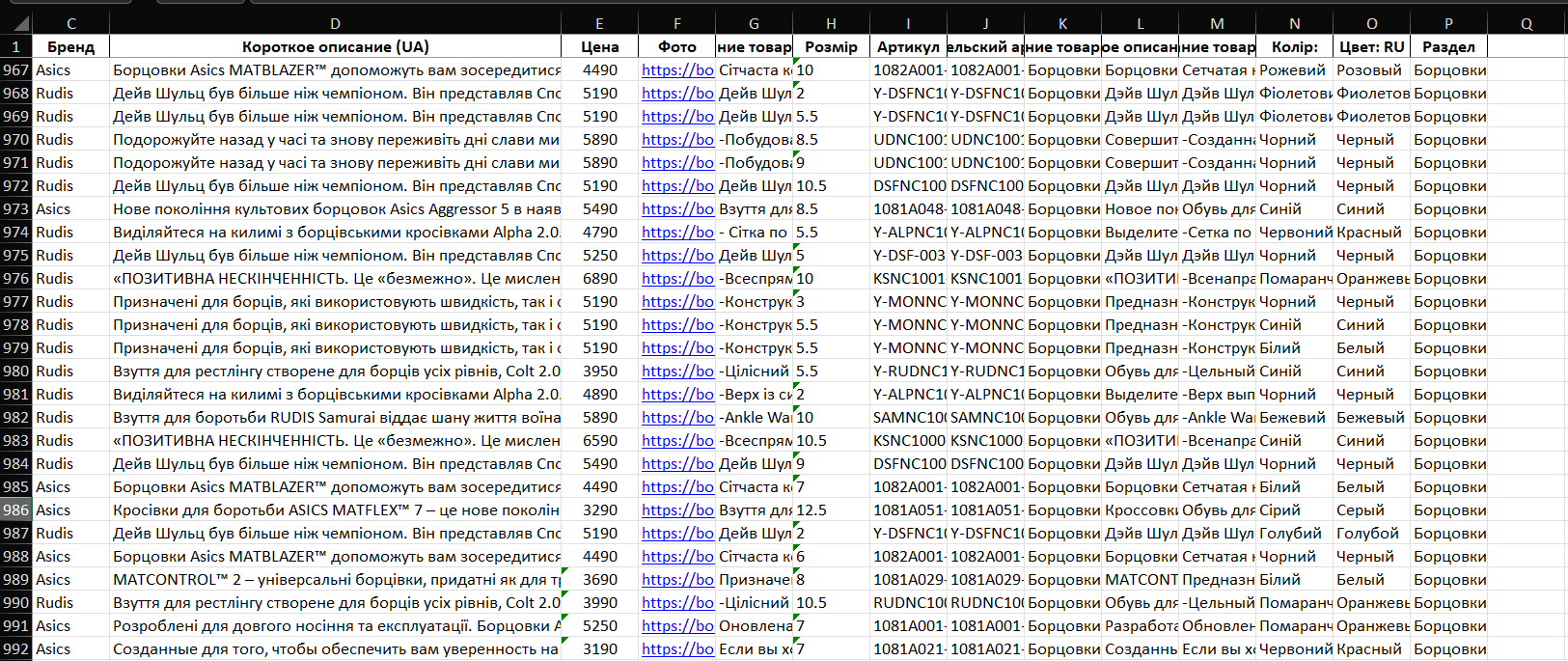Screen dimensions: 1568x661
Task: Click the 'Борцовки' section cell in row 979
Action: [x=1449, y=347]
